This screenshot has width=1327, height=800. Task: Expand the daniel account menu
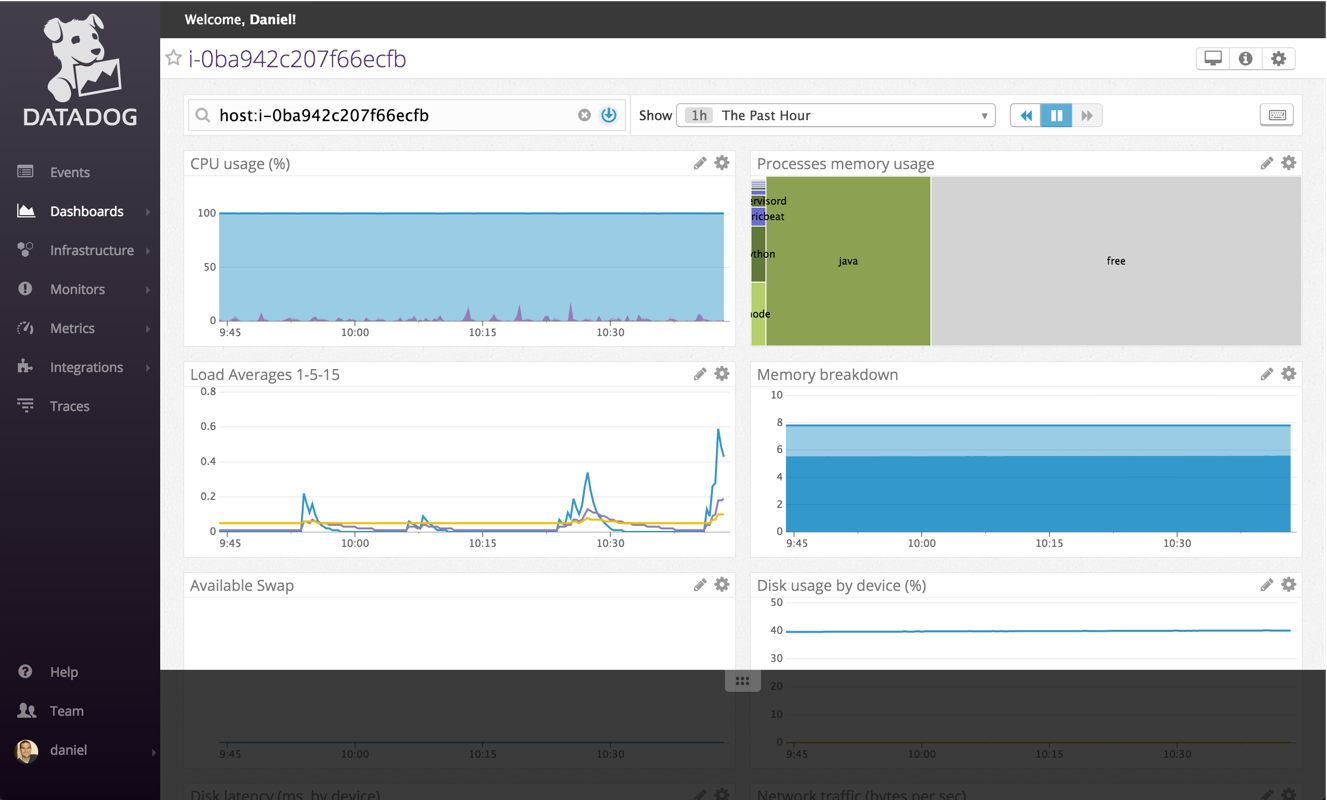(66, 750)
